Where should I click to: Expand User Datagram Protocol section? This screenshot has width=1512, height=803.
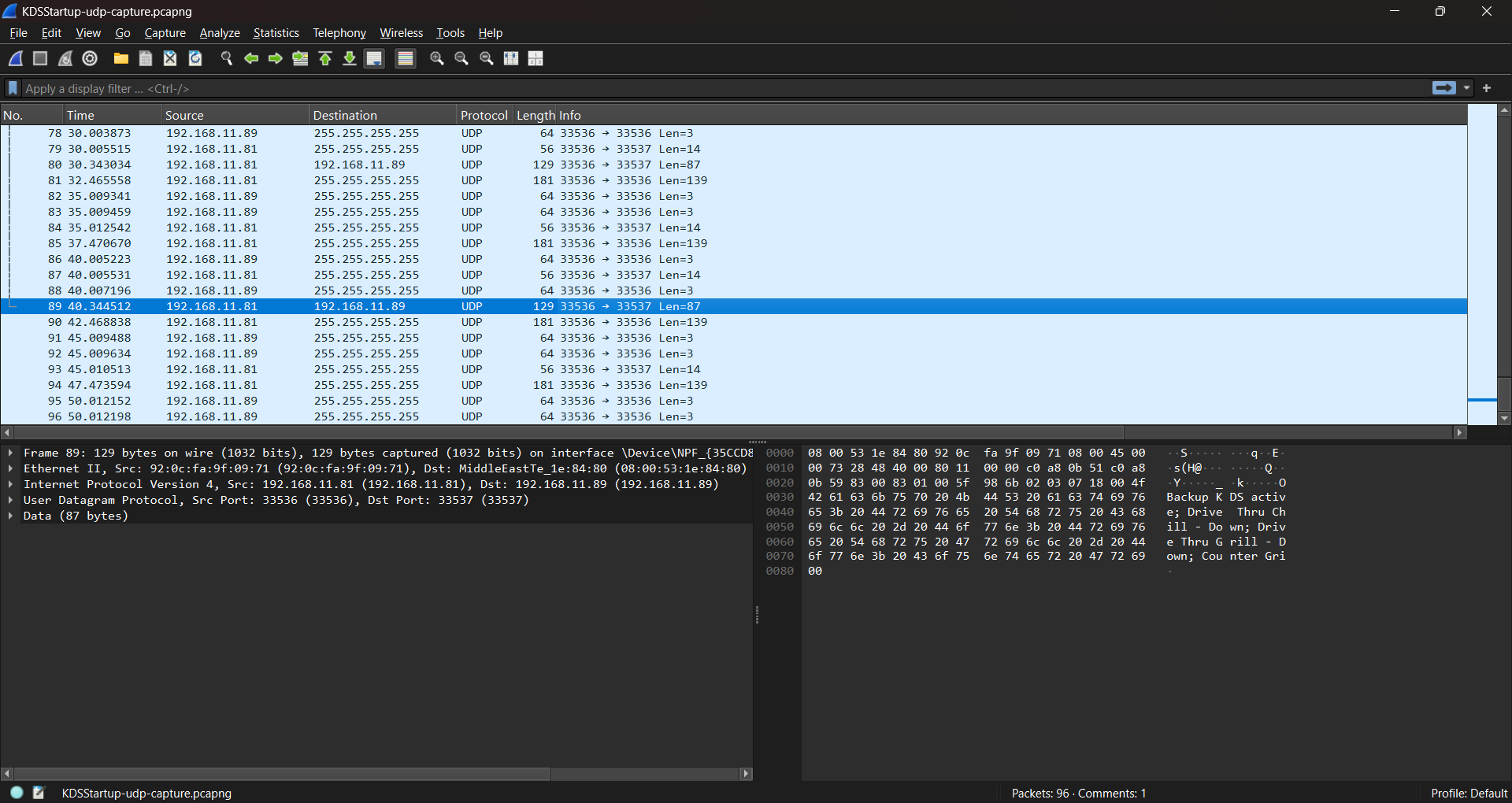point(10,500)
